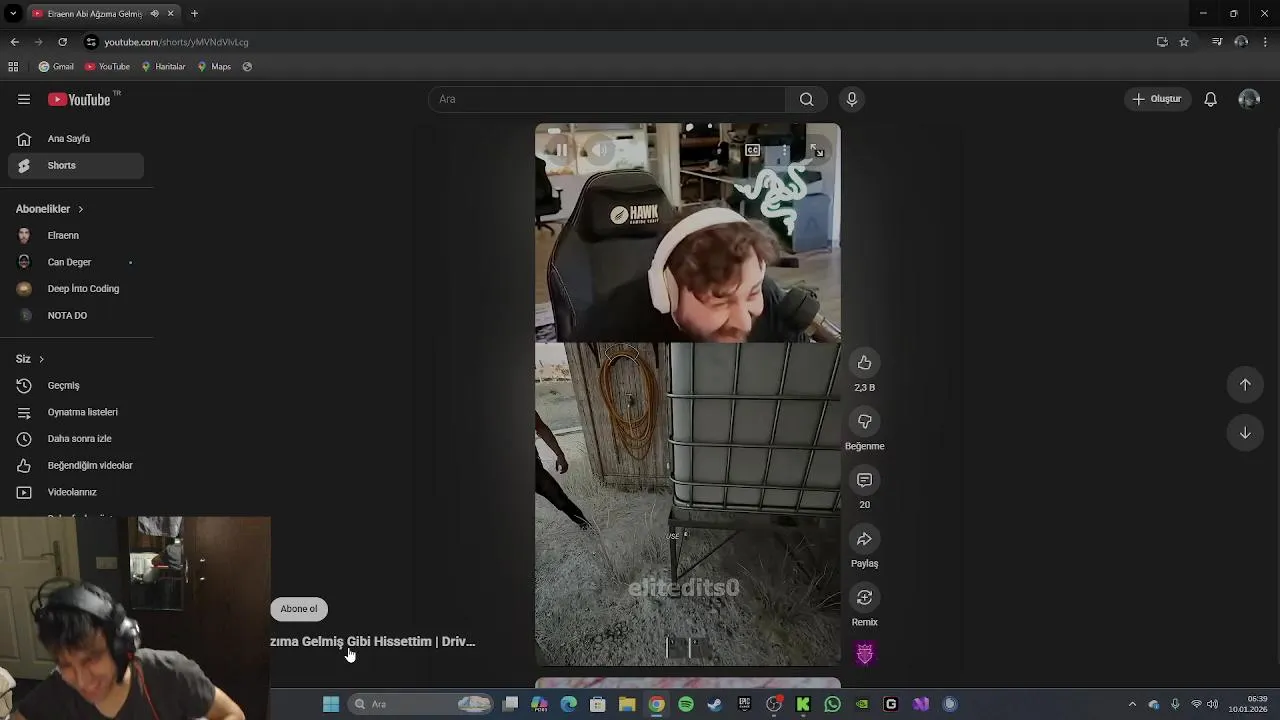Open Oynatma listeleri
This screenshot has width=1280, height=720.
(76, 412)
